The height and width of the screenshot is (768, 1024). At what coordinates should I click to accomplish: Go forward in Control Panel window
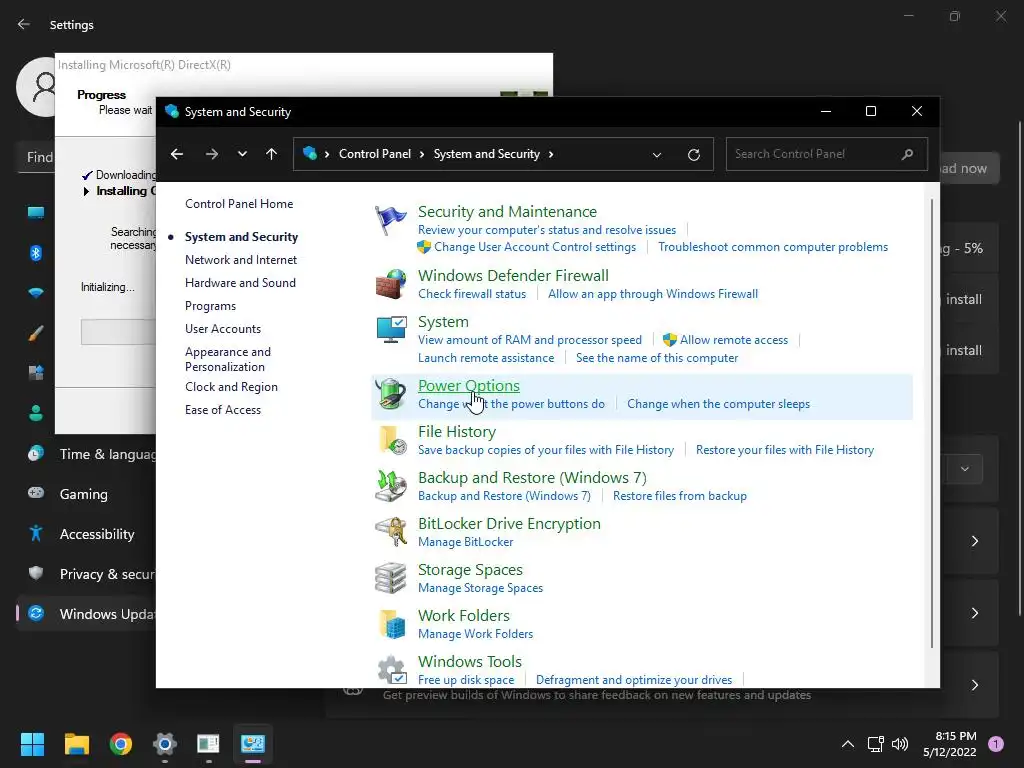pyautogui.click(x=212, y=154)
